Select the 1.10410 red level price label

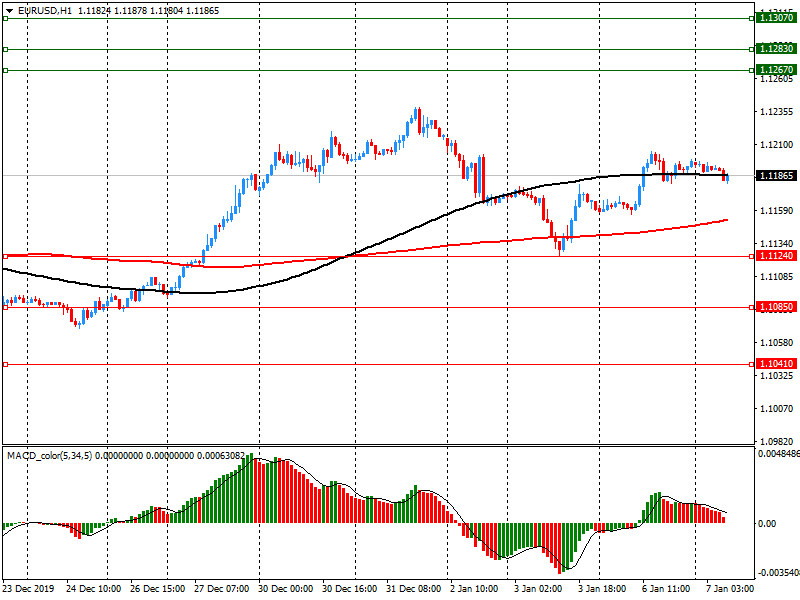(x=776, y=364)
